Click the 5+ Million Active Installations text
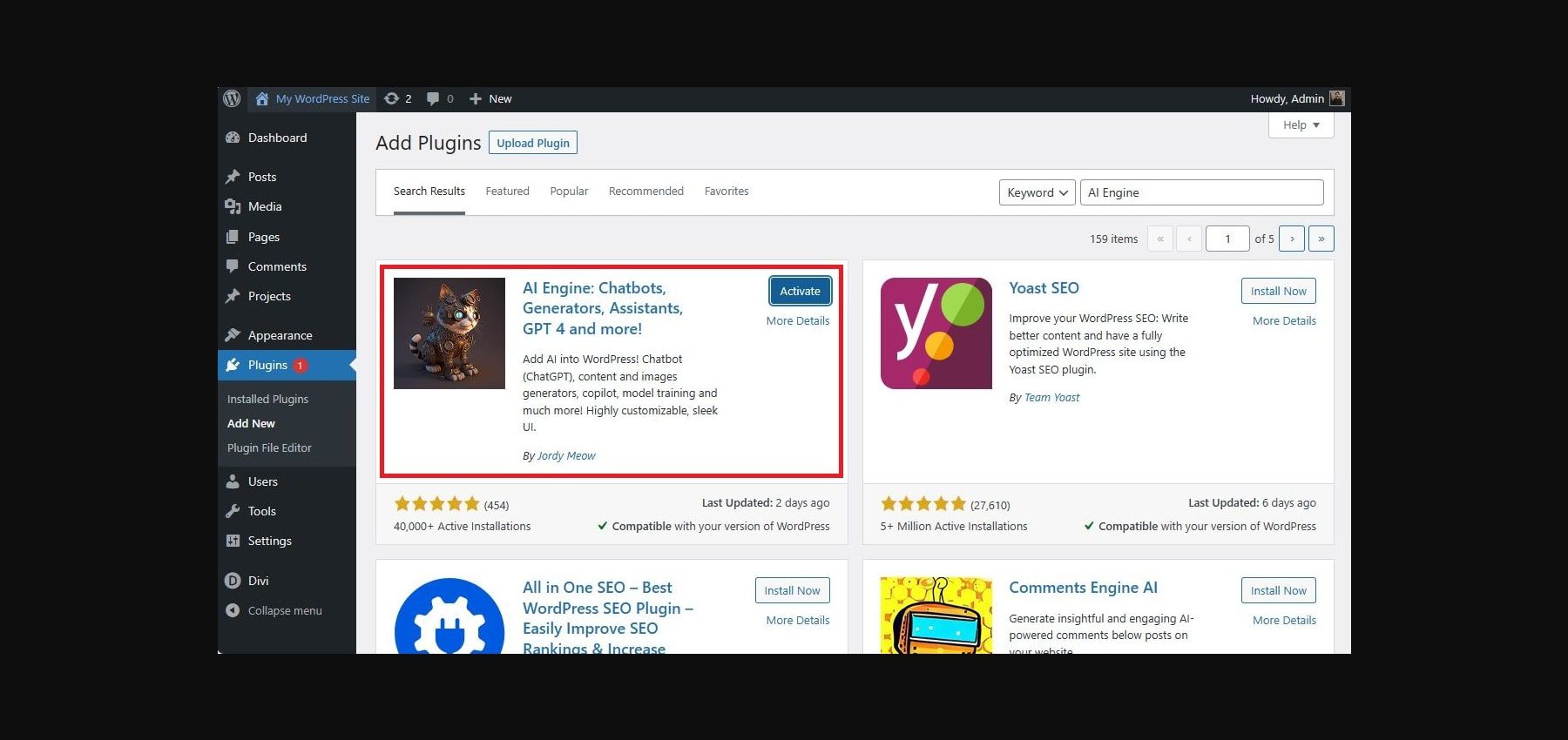Screen dimensions: 1568x740 (954, 526)
